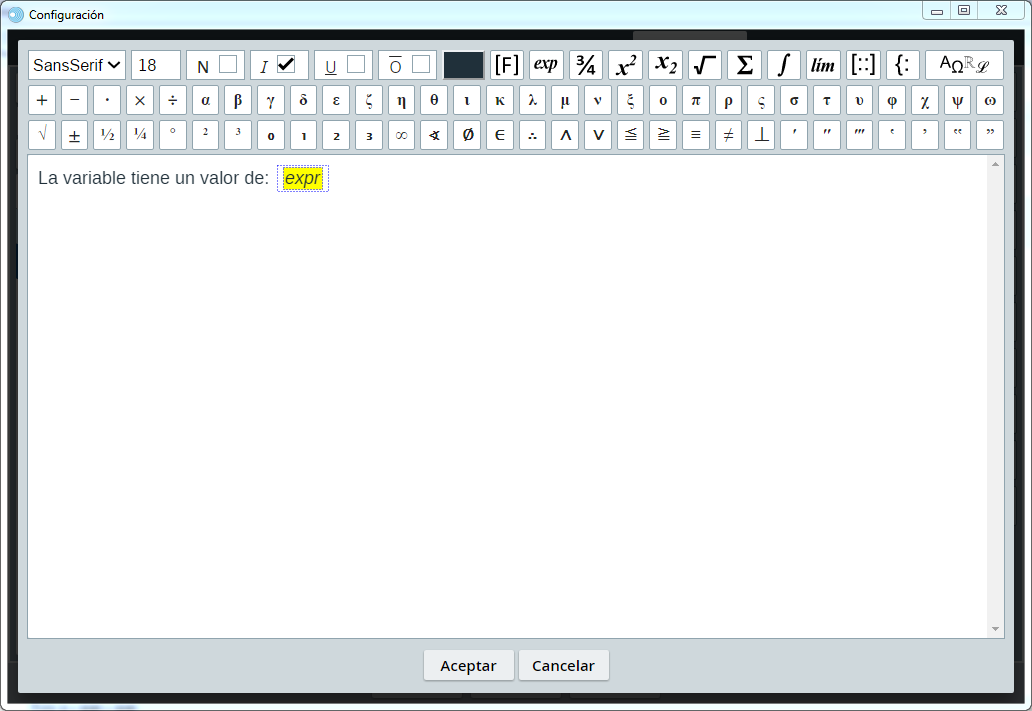Uncheck the italic (I) checkbox
This screenshot has width=1032, height=711.
click(286, 64)
